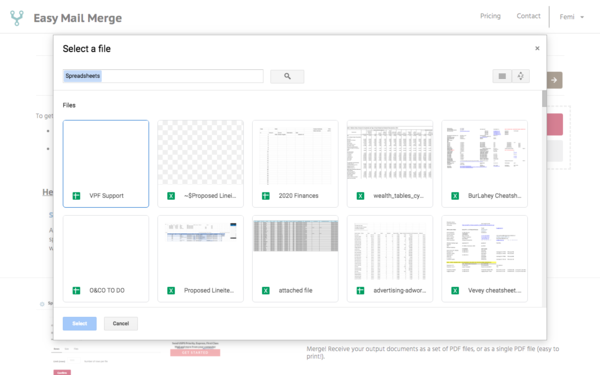Click the Excel icon beside wealth_tables_cy...

pos(360,196)
